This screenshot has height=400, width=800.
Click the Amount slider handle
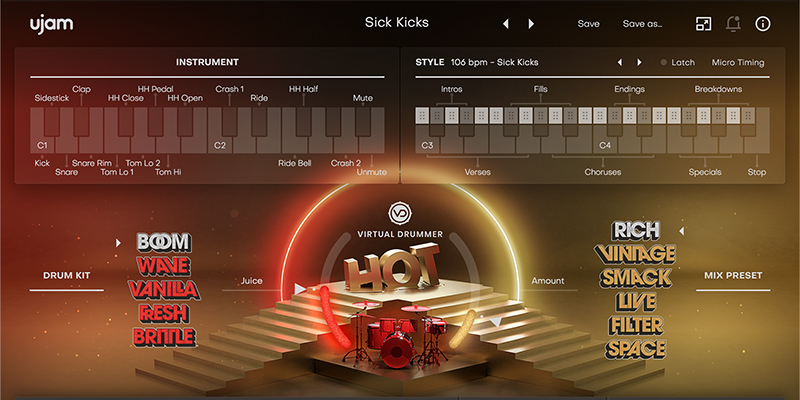(495, 322)
